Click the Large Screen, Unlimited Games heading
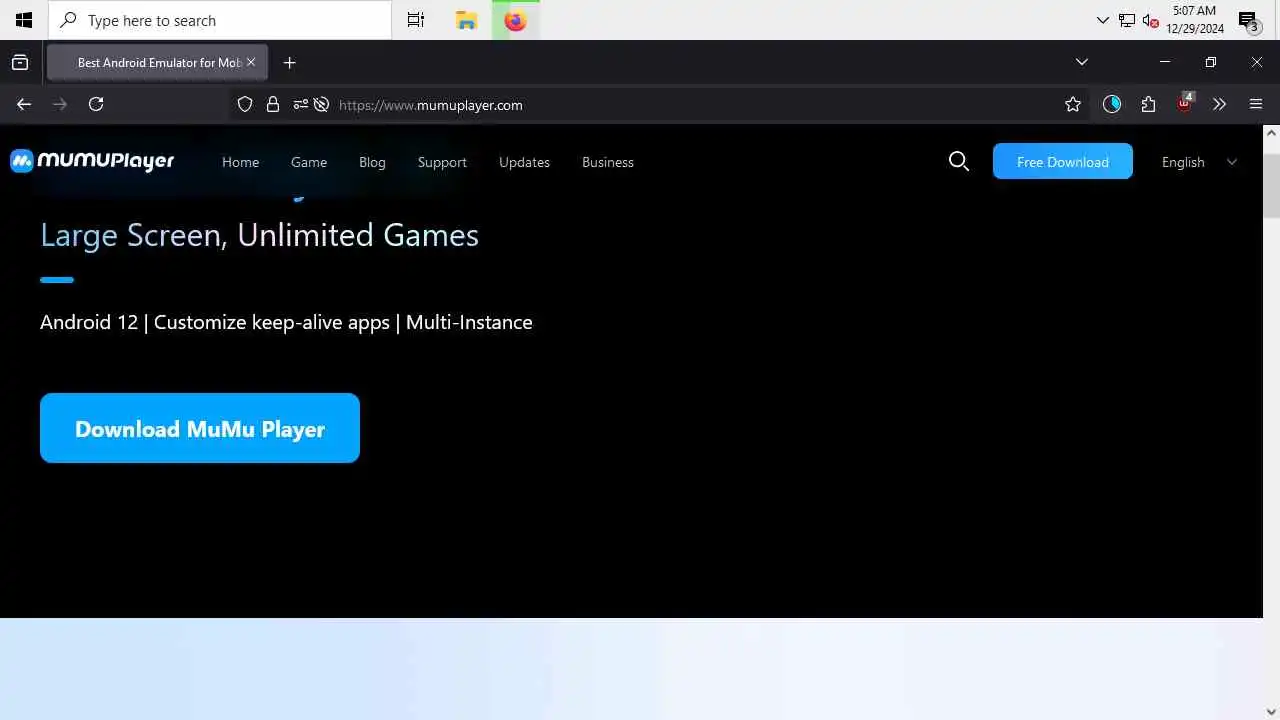 [259, 235]
